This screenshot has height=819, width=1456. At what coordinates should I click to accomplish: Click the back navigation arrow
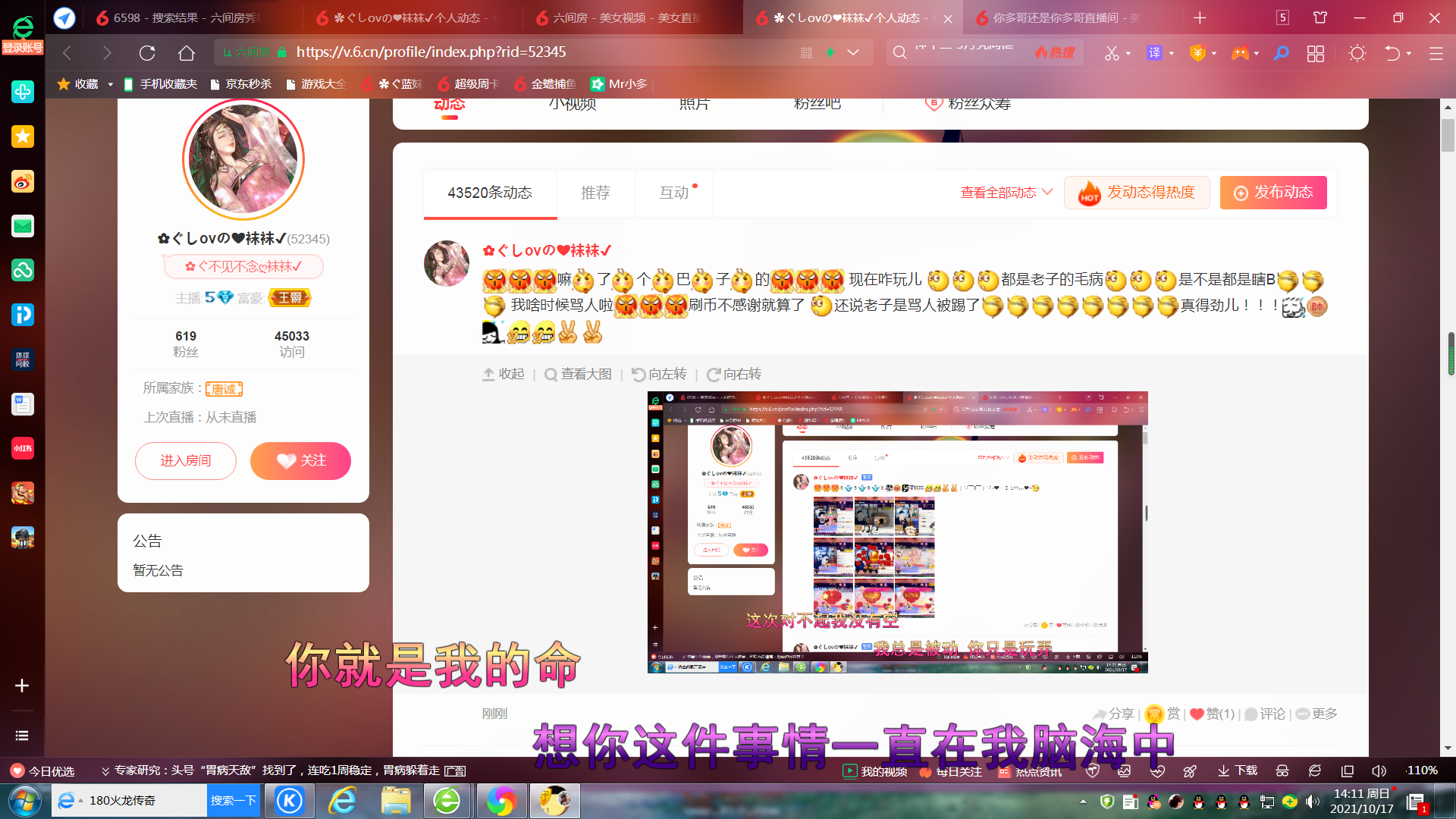pos(67,52)
